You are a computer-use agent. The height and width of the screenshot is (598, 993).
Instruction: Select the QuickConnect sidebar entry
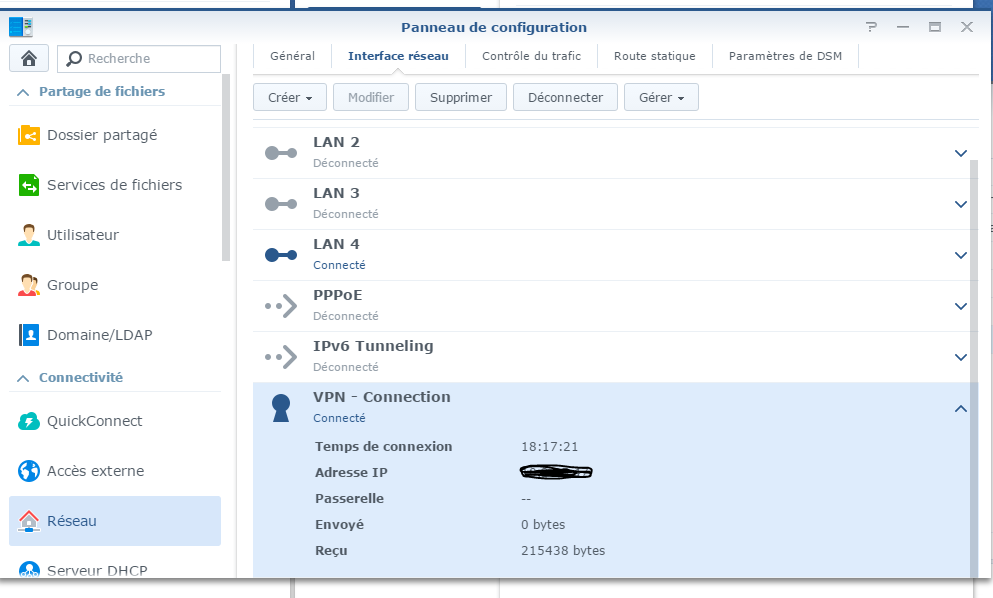115,421
